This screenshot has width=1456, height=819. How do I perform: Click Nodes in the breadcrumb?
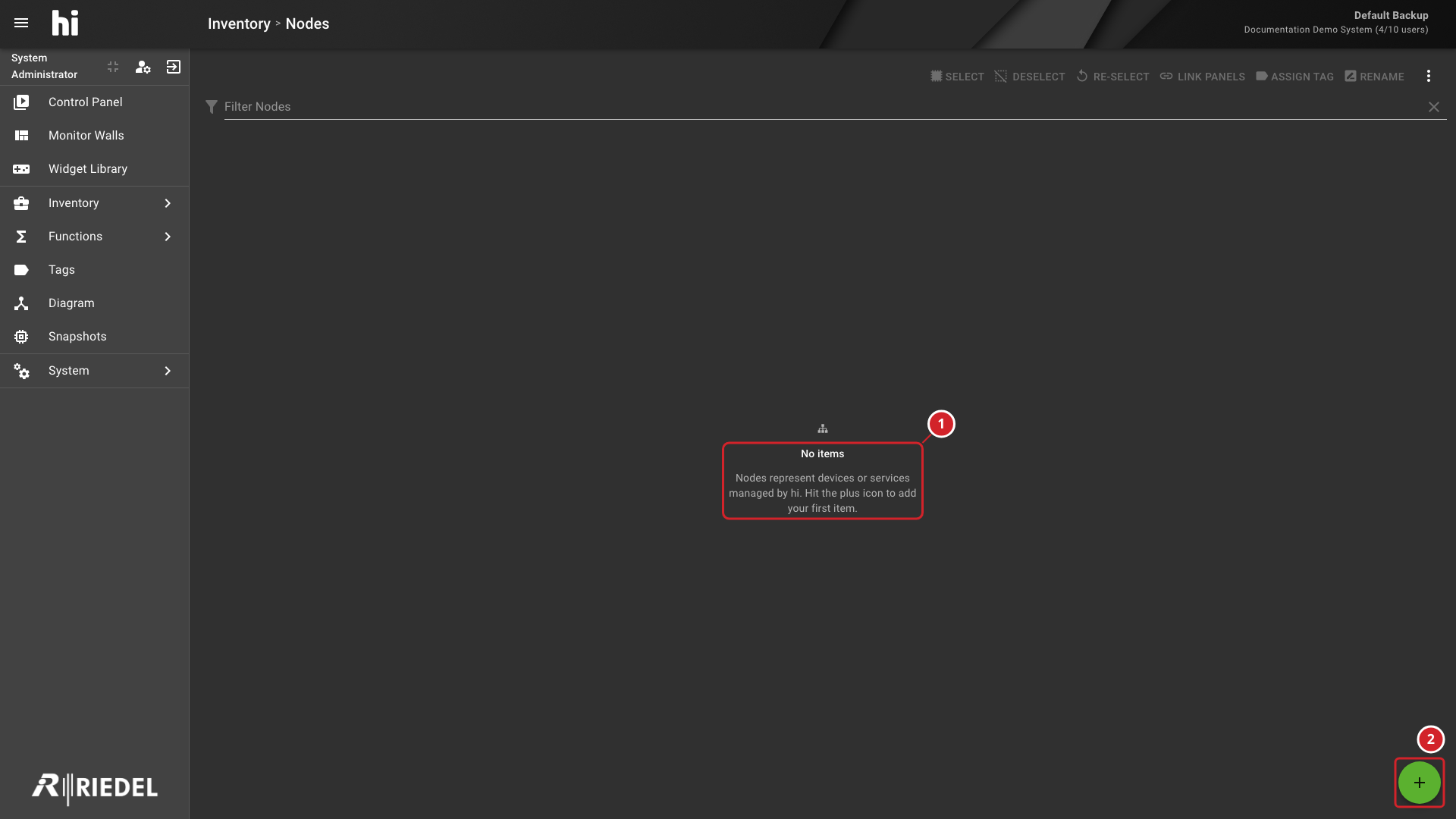(307, 24)
